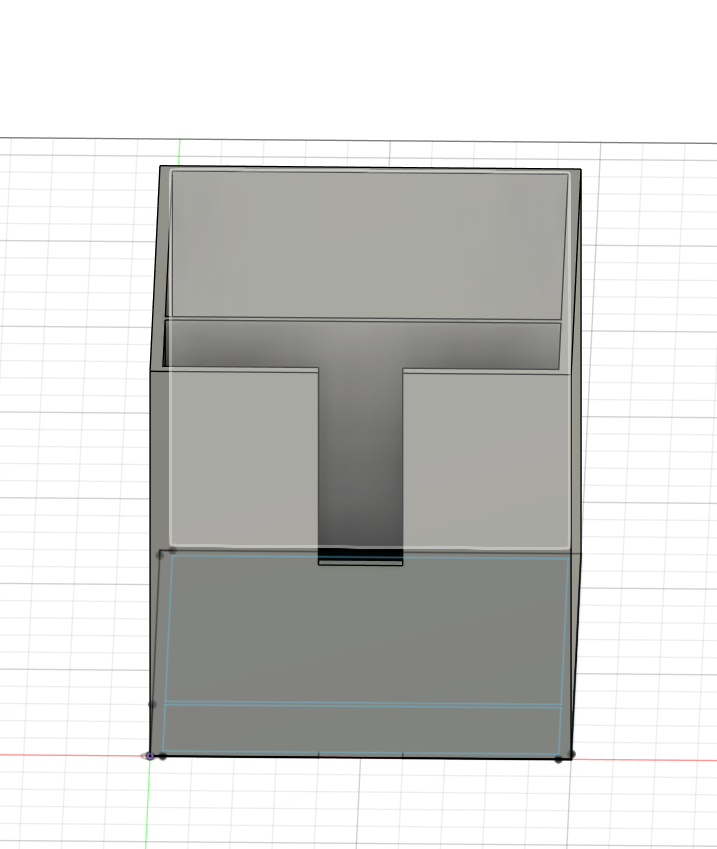The width and height of the screenshot is (717, 849).
Task: Select the dark T-shaped recessed slot face
Action: pos(361,433)
